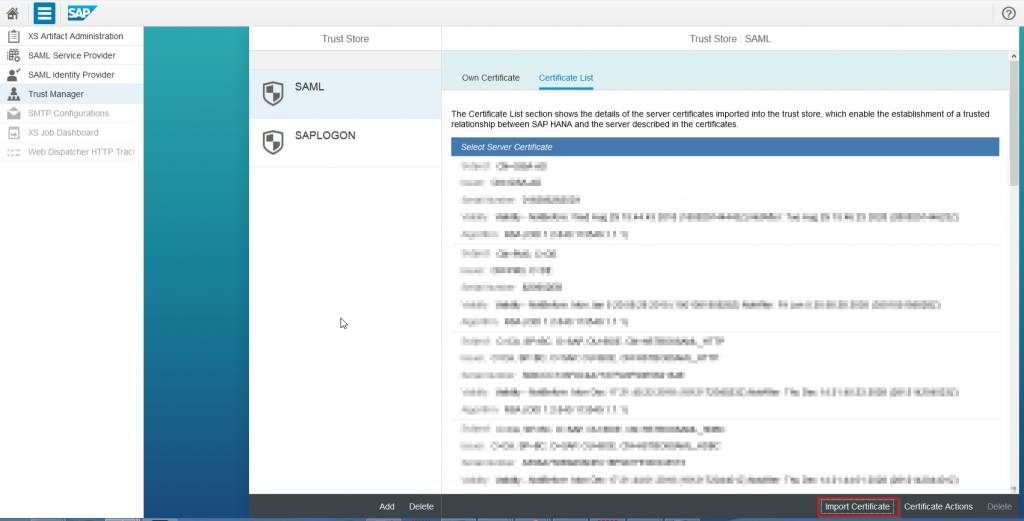The width and height of the screenshot is (1024, 521).
Task: Click the greyed Delete button at far right
Action: click(999, 507)
